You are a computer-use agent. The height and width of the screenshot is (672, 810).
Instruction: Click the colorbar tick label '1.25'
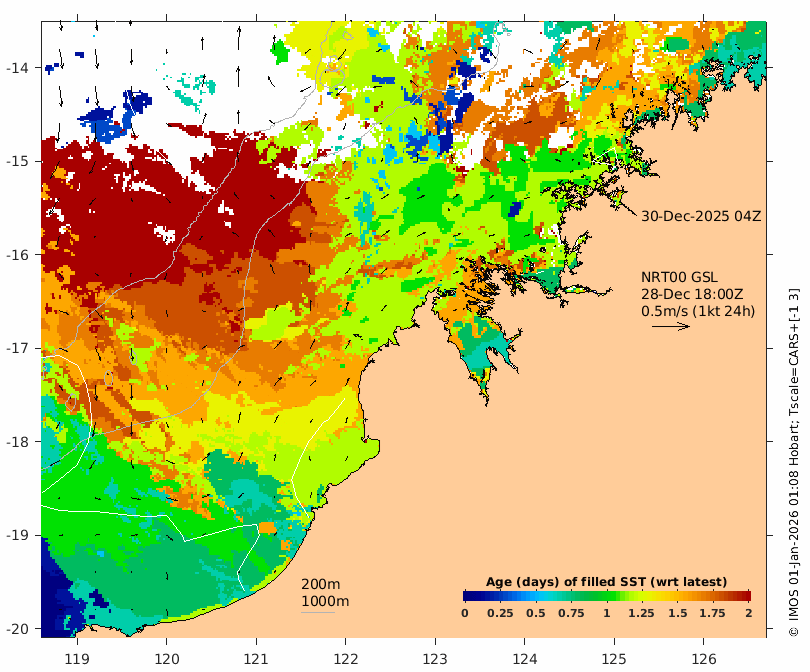(x=642, y=613)
